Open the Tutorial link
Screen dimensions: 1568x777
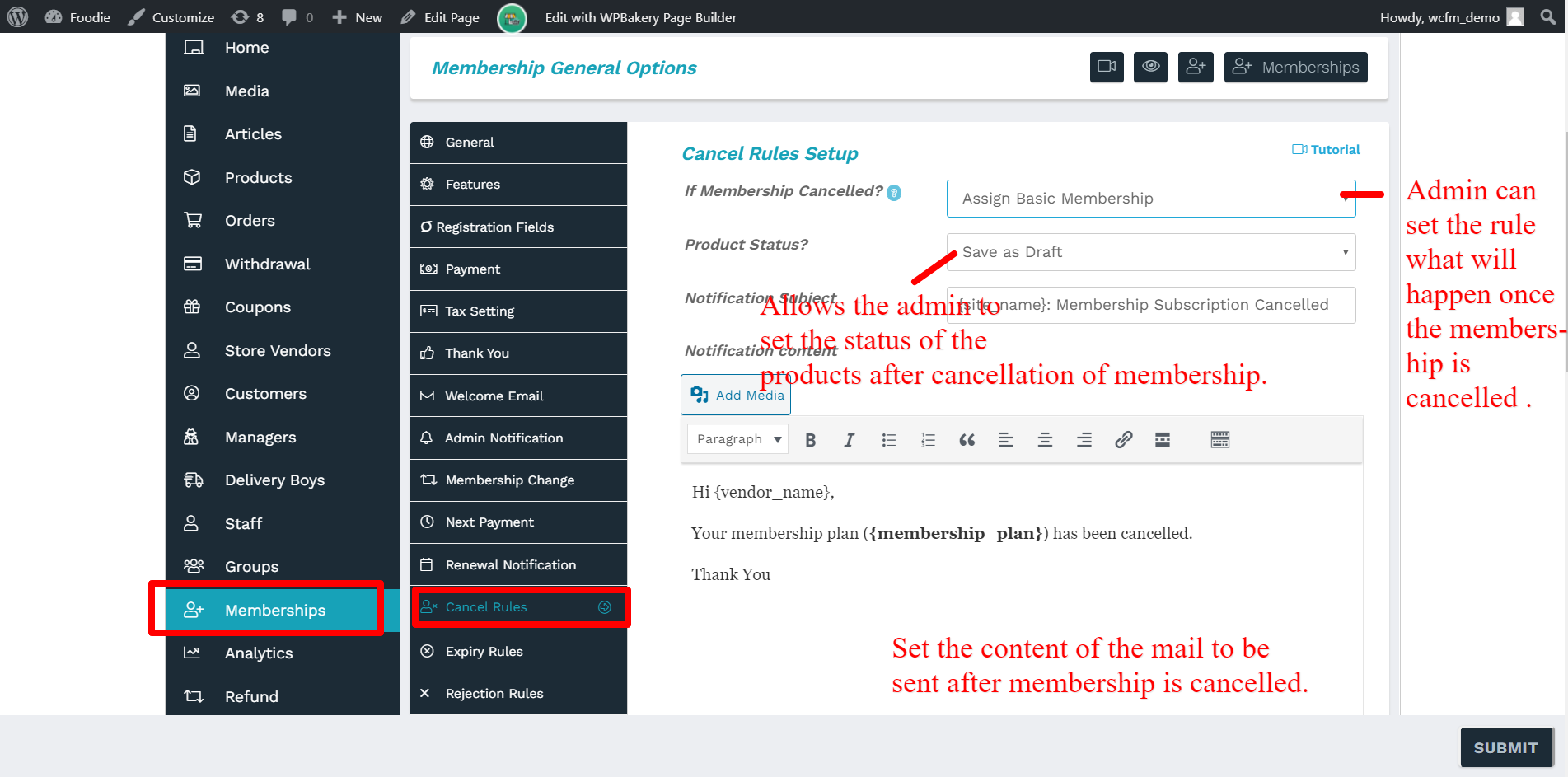(1326, 150)
